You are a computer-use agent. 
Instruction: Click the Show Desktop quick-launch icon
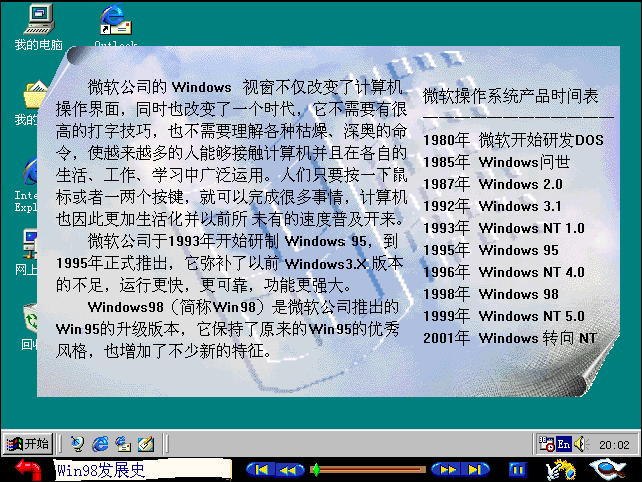pos(146,444)
